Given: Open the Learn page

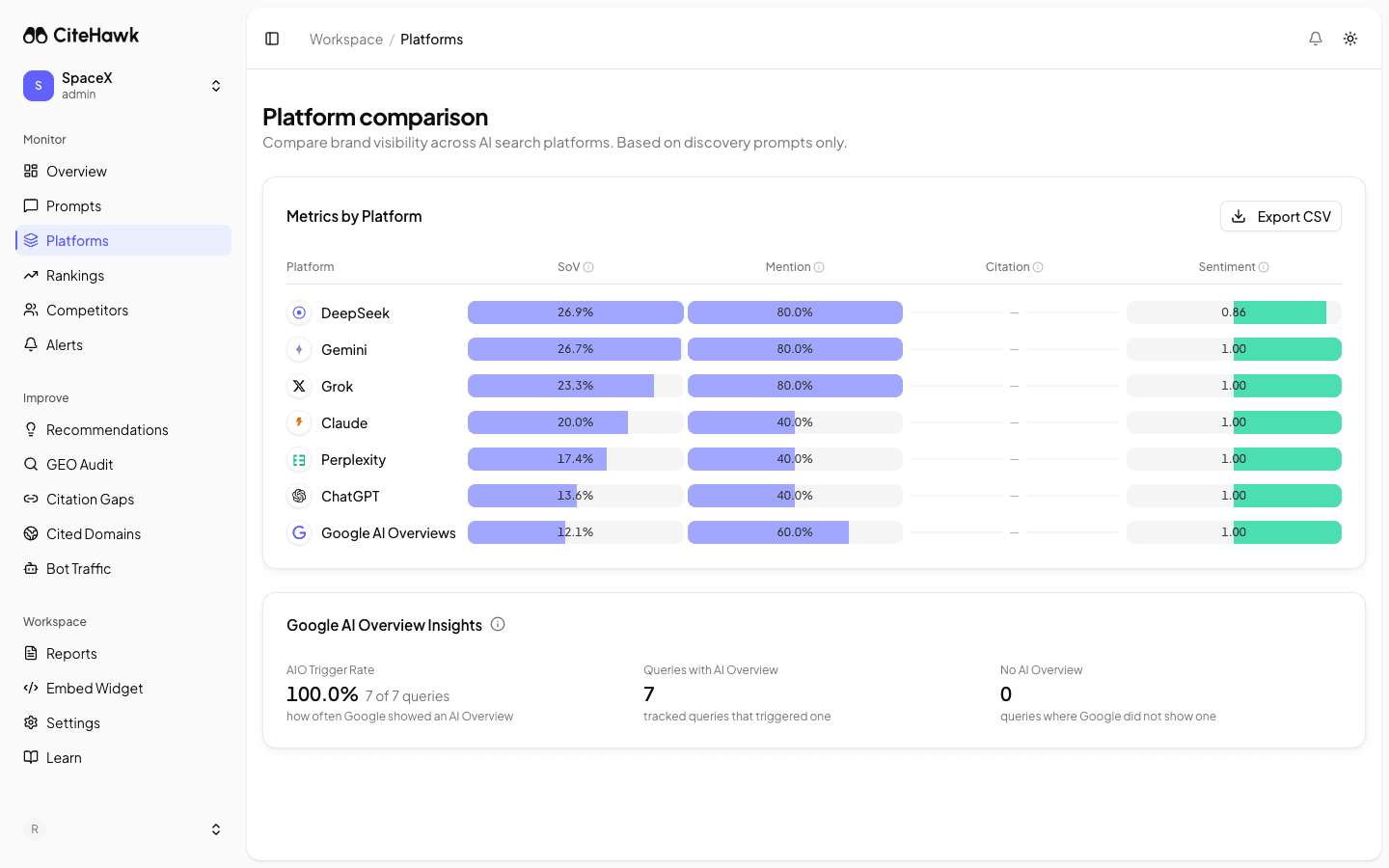Looking at the screenshot, I should pyautogui.click(x=123, y=757).
